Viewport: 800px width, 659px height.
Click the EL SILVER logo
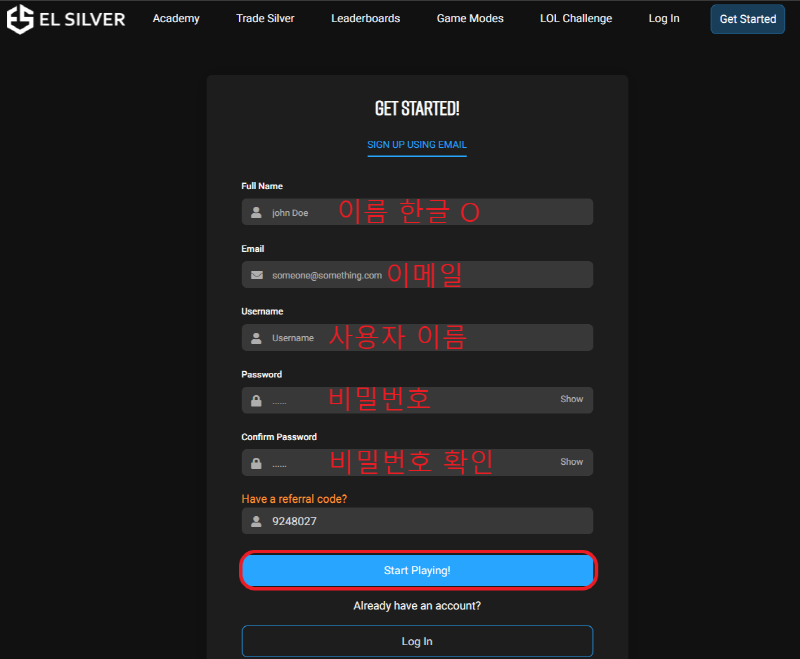(66, 19)
